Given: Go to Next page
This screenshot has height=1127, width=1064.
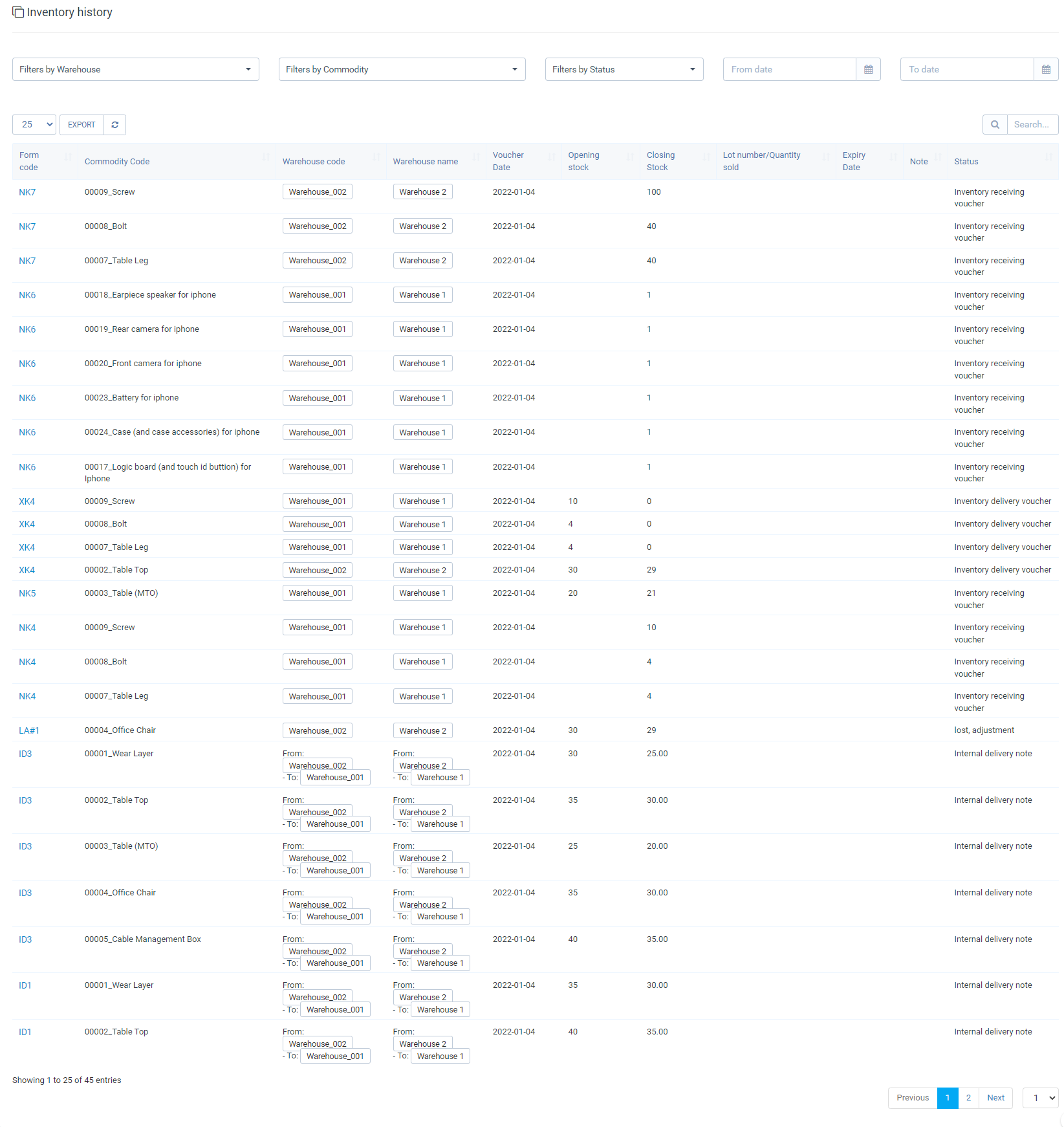Looking at the screenshot, I should point(995,1098).
